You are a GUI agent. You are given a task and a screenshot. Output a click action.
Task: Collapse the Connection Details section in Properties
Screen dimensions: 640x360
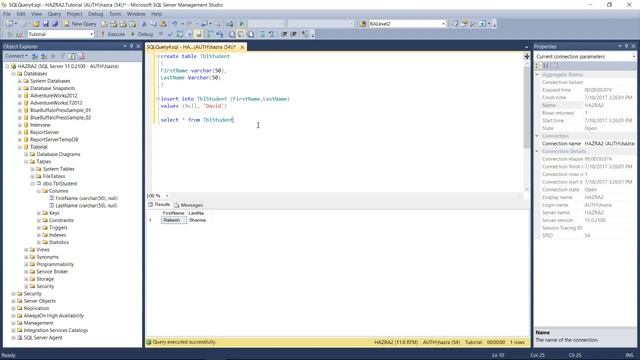(x=538, y=151)
